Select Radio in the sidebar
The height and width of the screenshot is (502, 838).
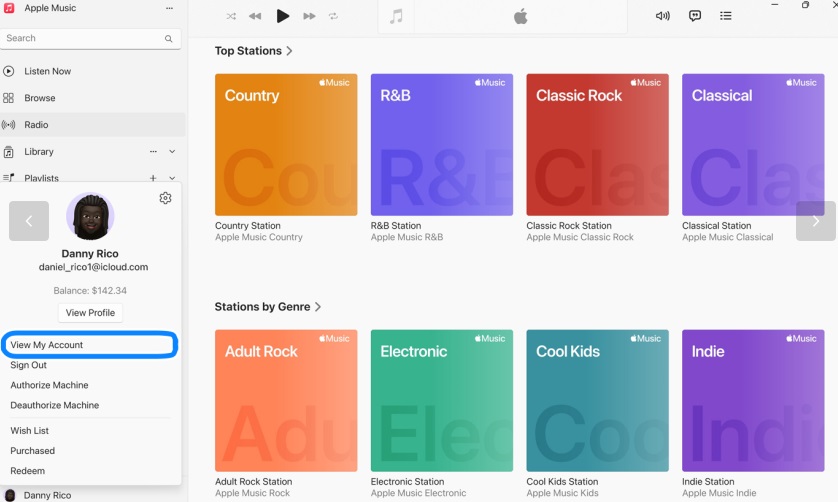pos(92,125)
